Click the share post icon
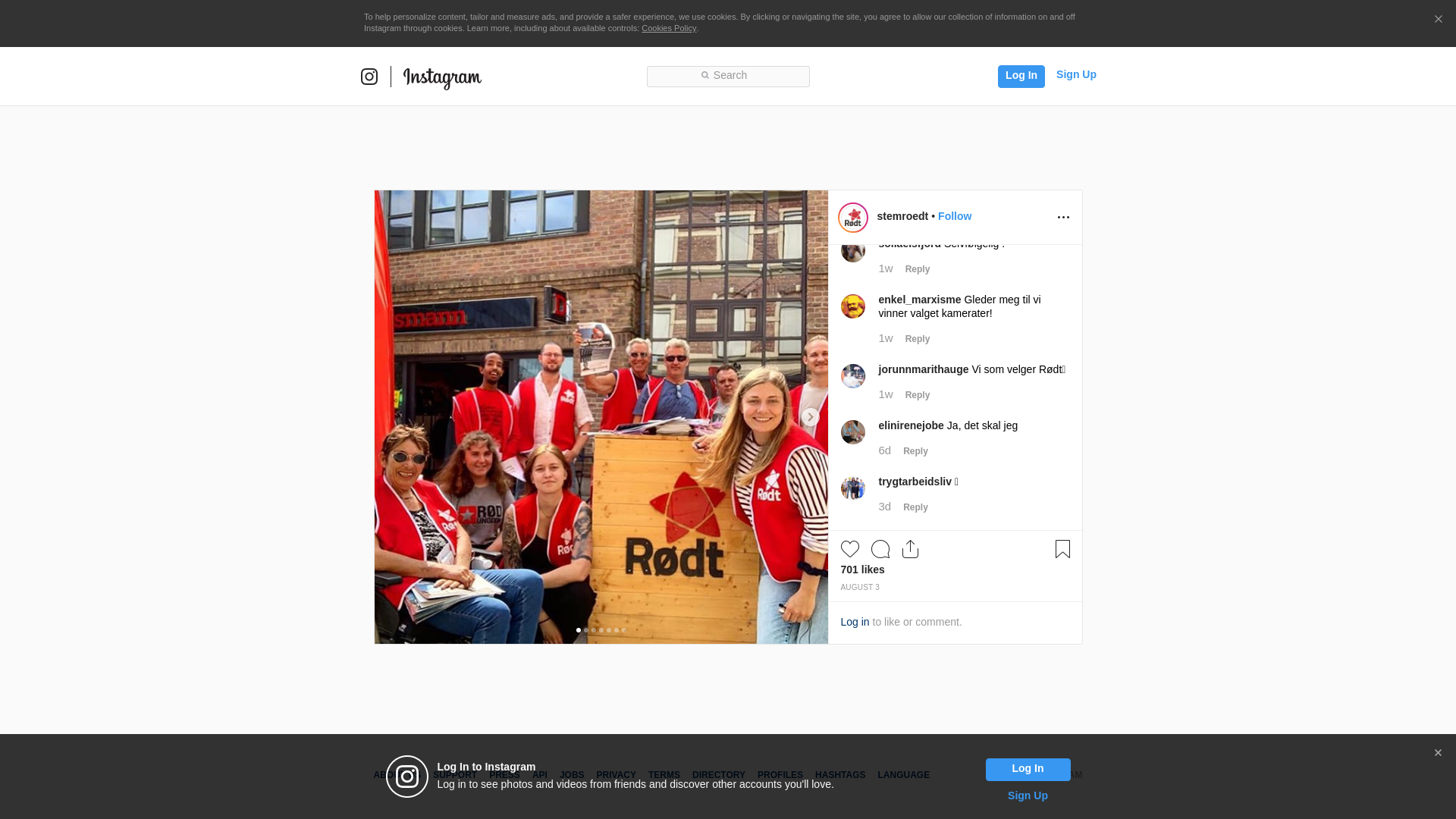1456x819 pixels. pyautogui.click(x=910, y=549)
